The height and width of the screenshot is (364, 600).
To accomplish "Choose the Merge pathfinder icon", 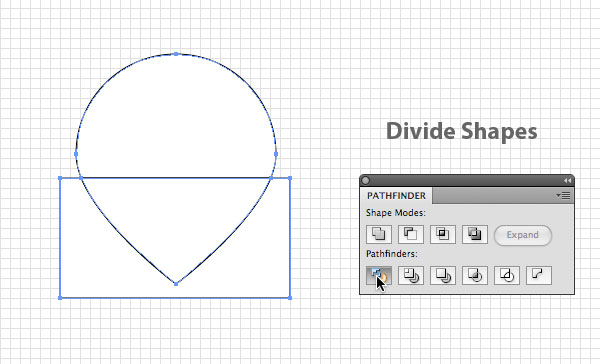I will click(443, 275).
